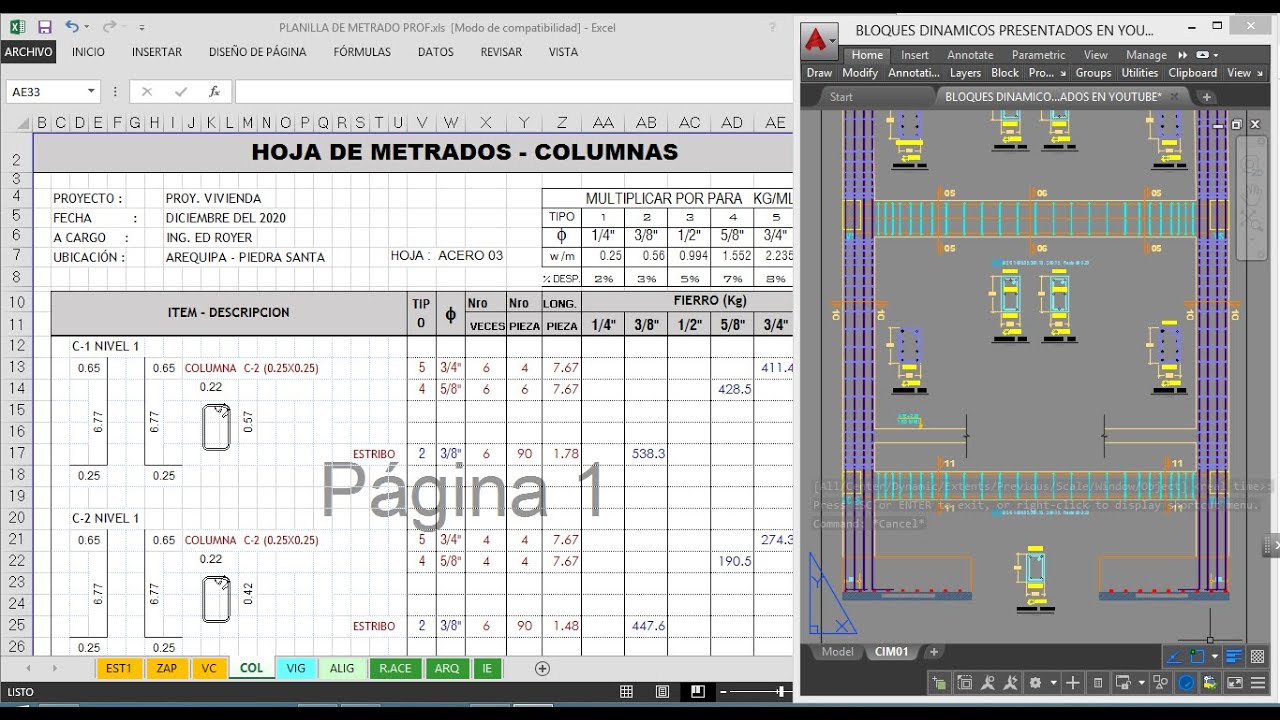Click cell with value 538.3
The width and height of the screenshot is (1280, 720).
(x=648, y=453)
